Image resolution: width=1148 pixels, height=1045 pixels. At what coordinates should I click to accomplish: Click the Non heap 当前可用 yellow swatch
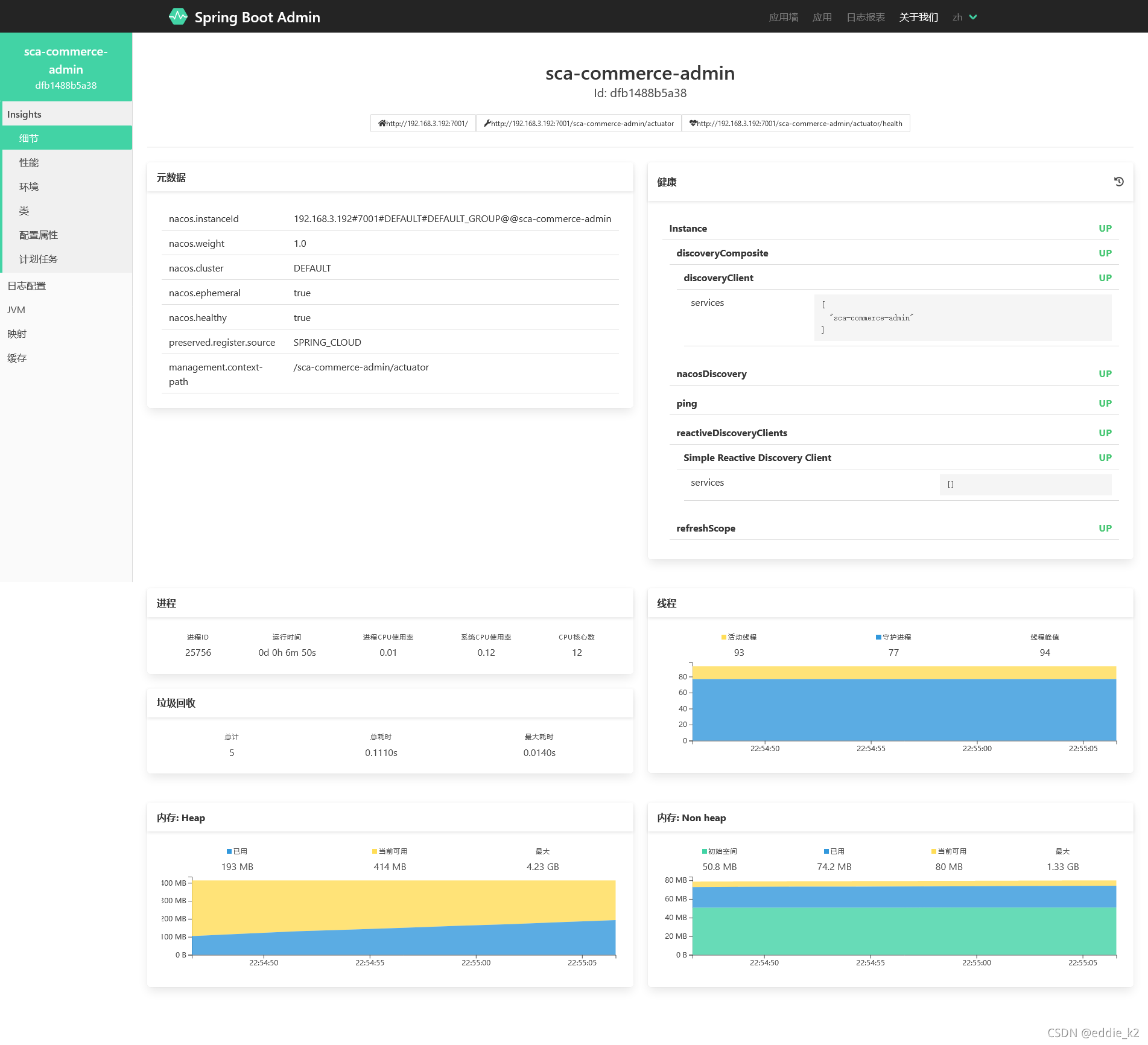(x=934, y=851)
